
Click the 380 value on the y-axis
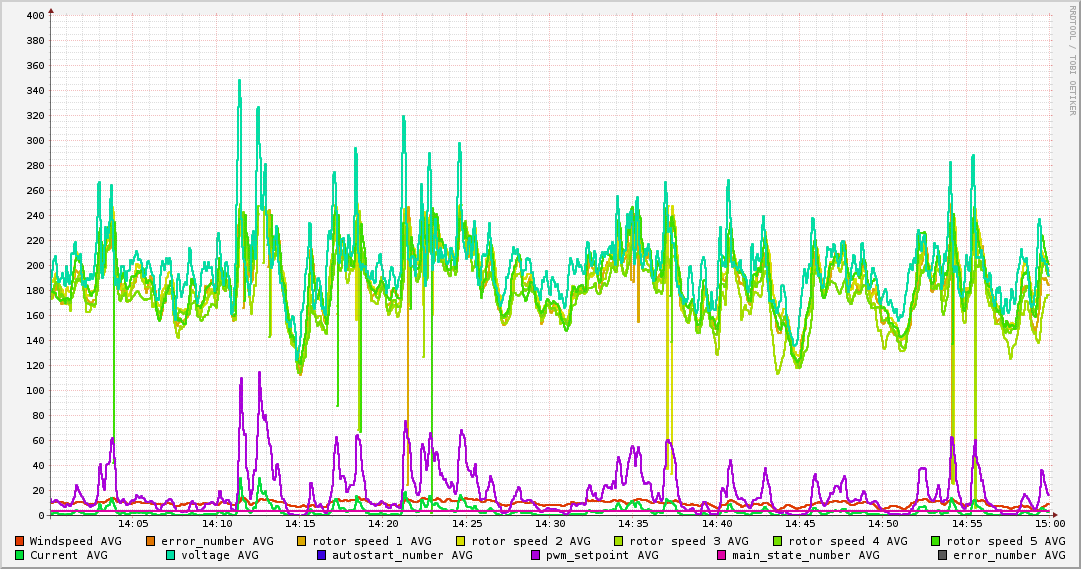(36, 41)
